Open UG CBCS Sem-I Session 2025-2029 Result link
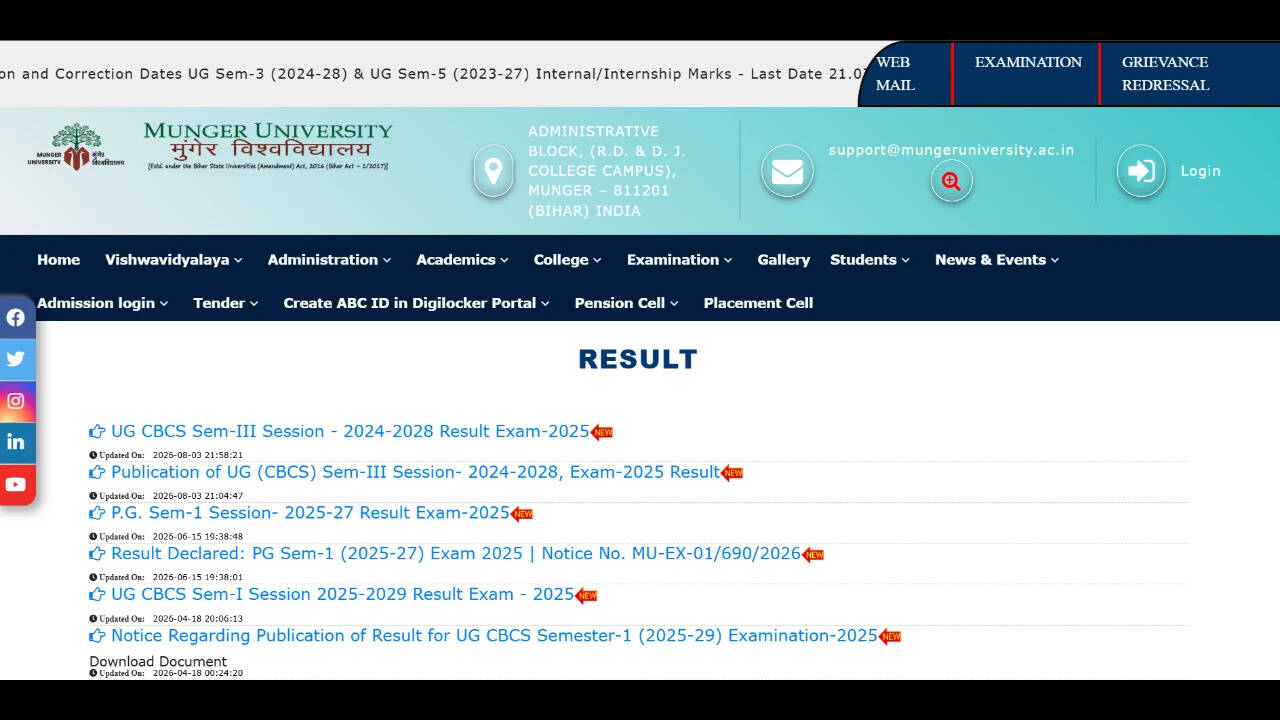 [x=342, y=594]
